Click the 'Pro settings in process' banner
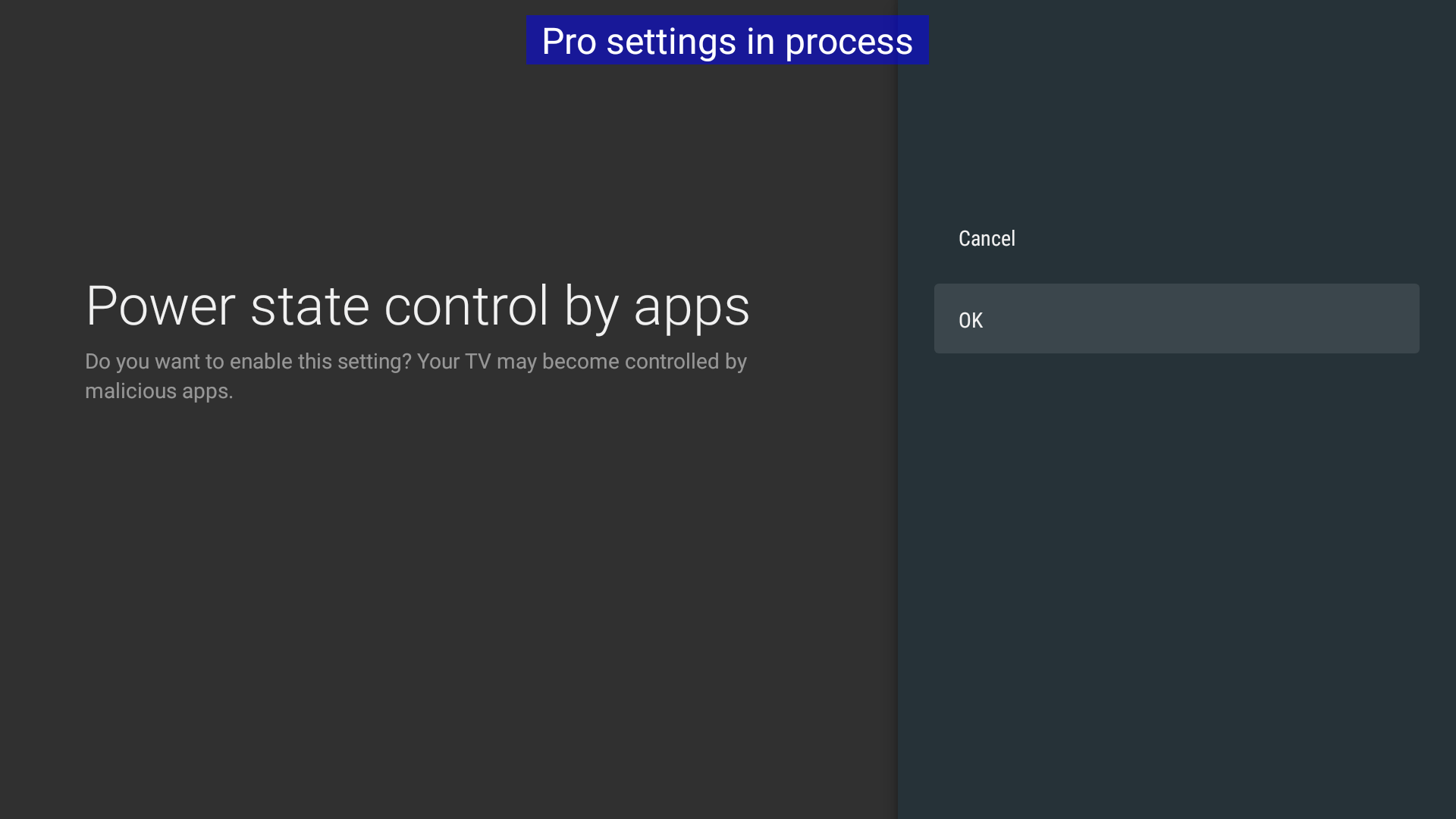Screen dimensions: 1456x819 [x=726, y=41]
